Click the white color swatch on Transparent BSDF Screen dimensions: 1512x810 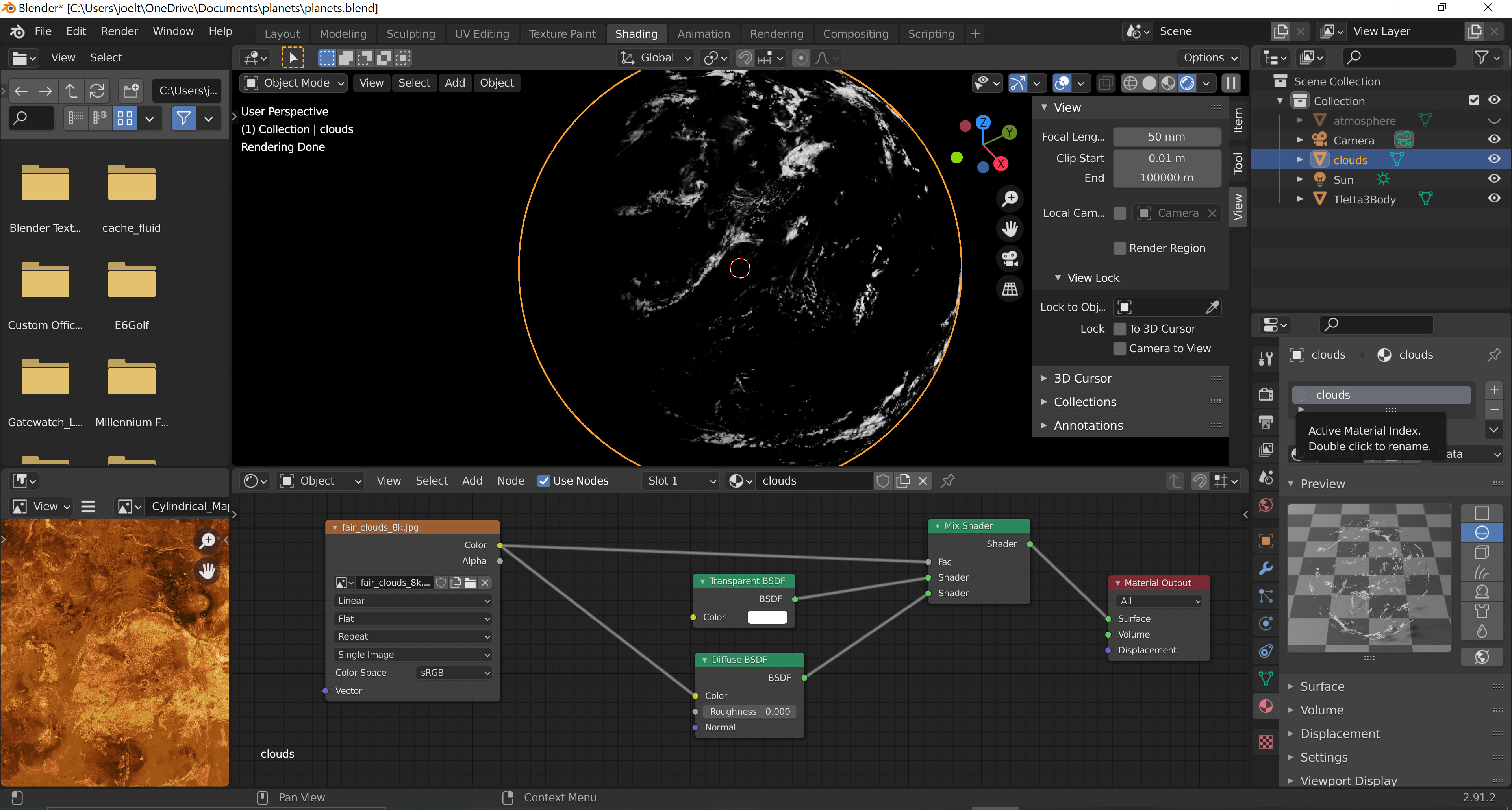767,617
